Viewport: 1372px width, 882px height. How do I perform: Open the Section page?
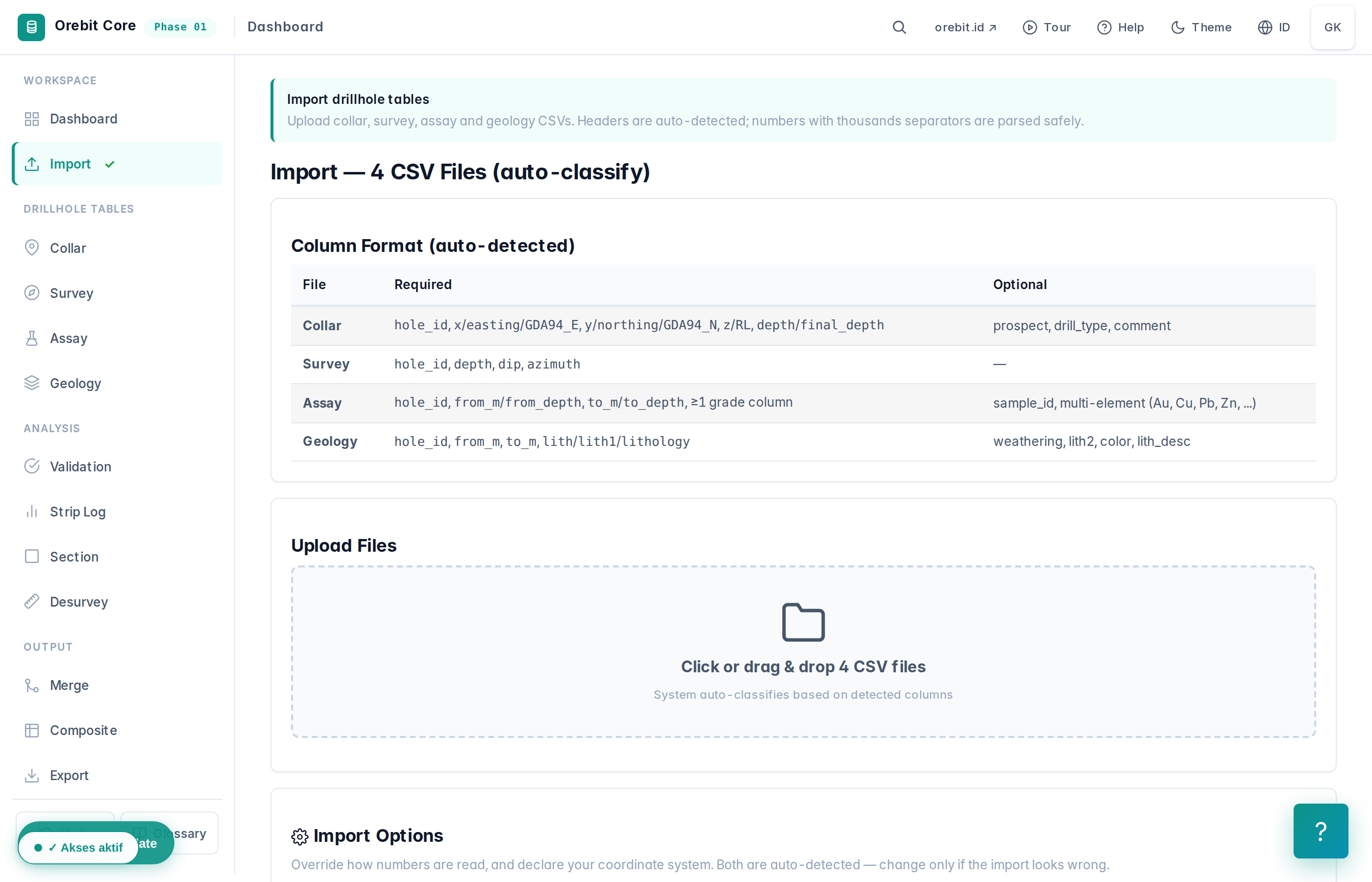pos(117,557)
